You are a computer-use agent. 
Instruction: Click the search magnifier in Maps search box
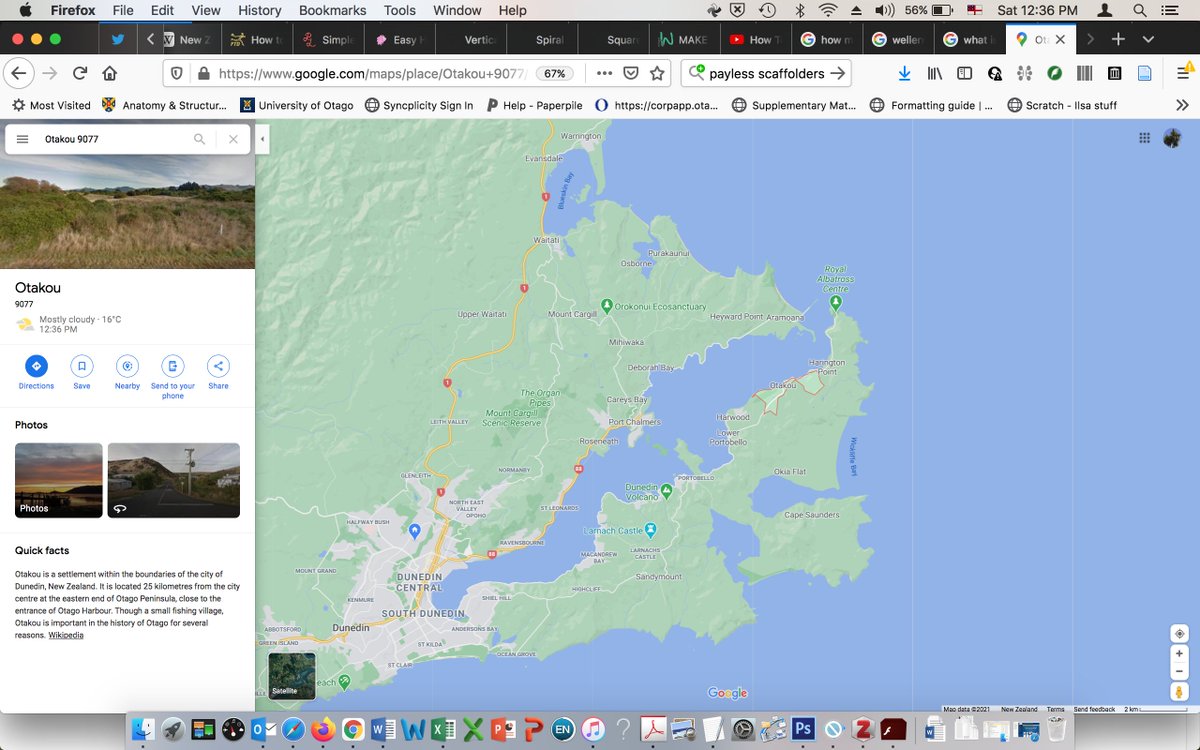(200, 139)
